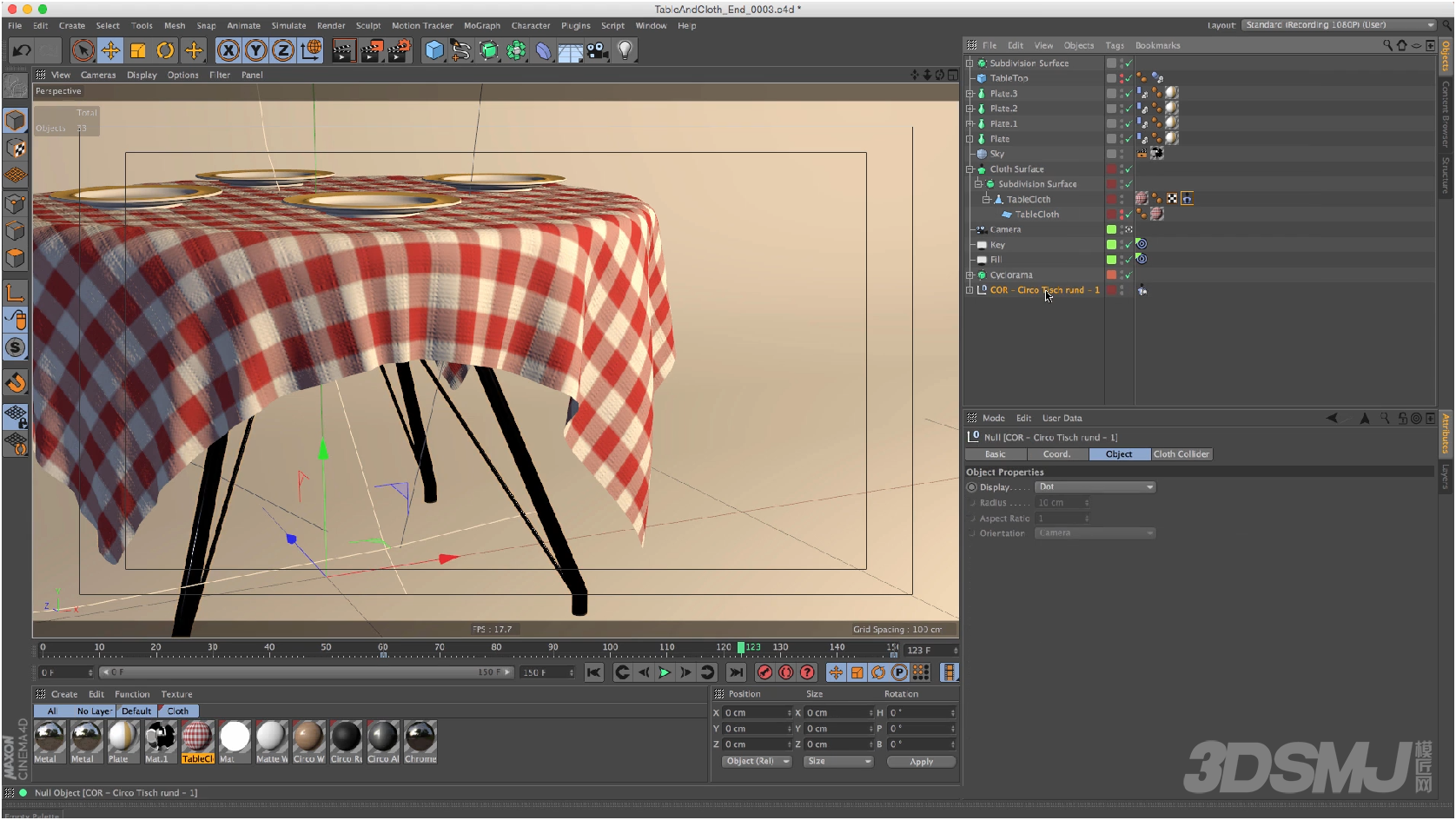Toggle Camera layer color square
Image resolution: width=1456 pixels, height=820 pixels.
click(x=1111, y=229)
